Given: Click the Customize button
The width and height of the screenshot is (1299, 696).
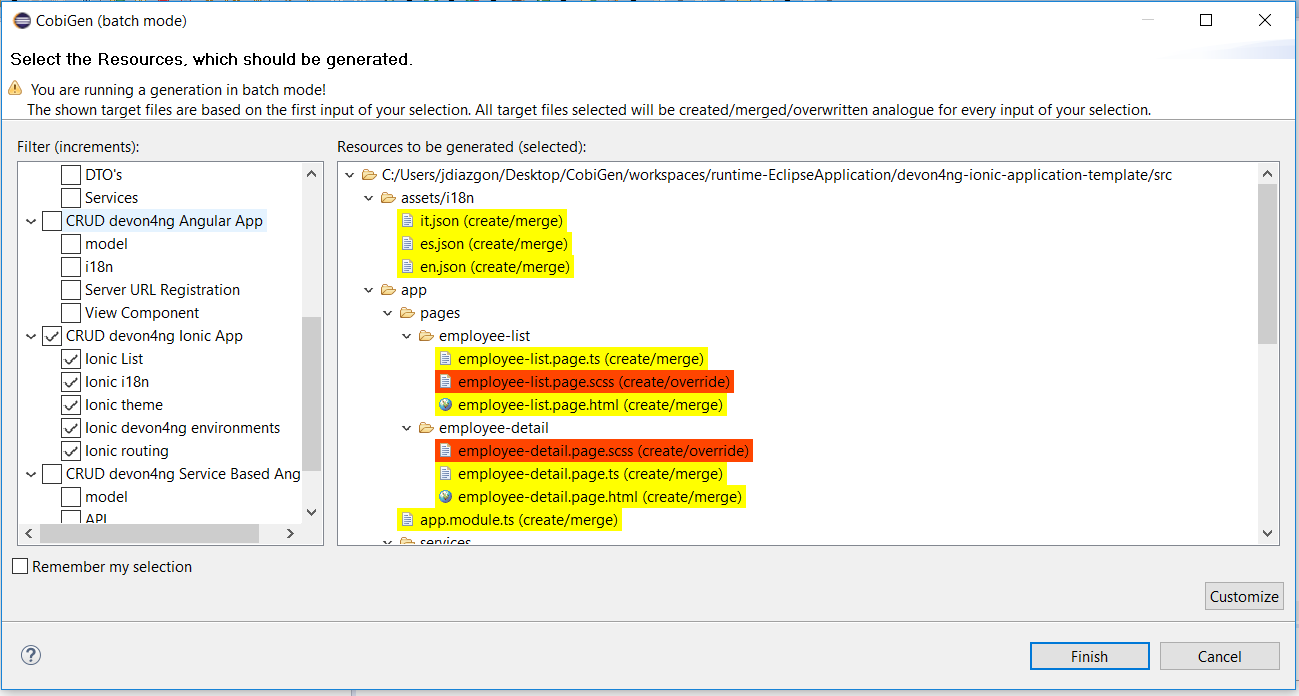Looking at the screenshot, I should click(x=1243, y=596).
